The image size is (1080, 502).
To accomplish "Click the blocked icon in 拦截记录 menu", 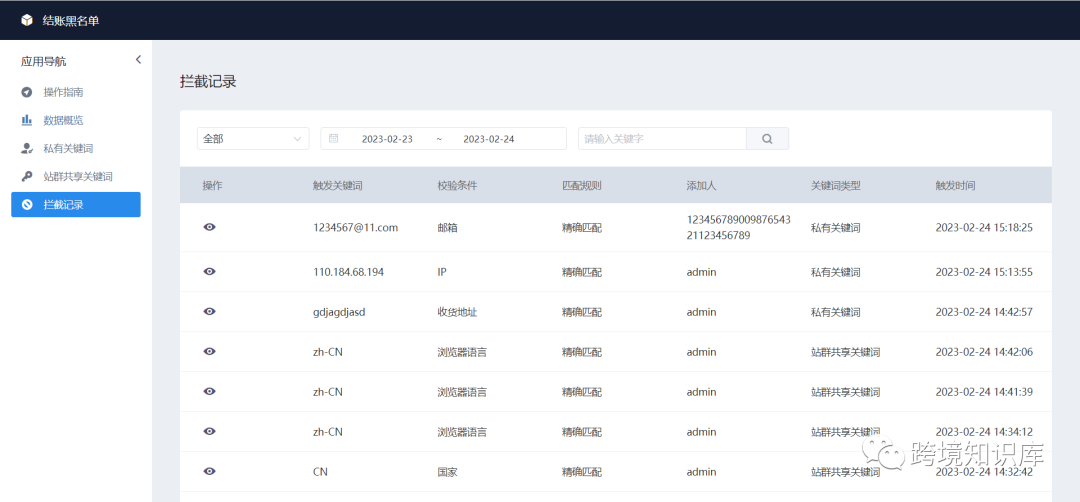I will pos(27,205).
